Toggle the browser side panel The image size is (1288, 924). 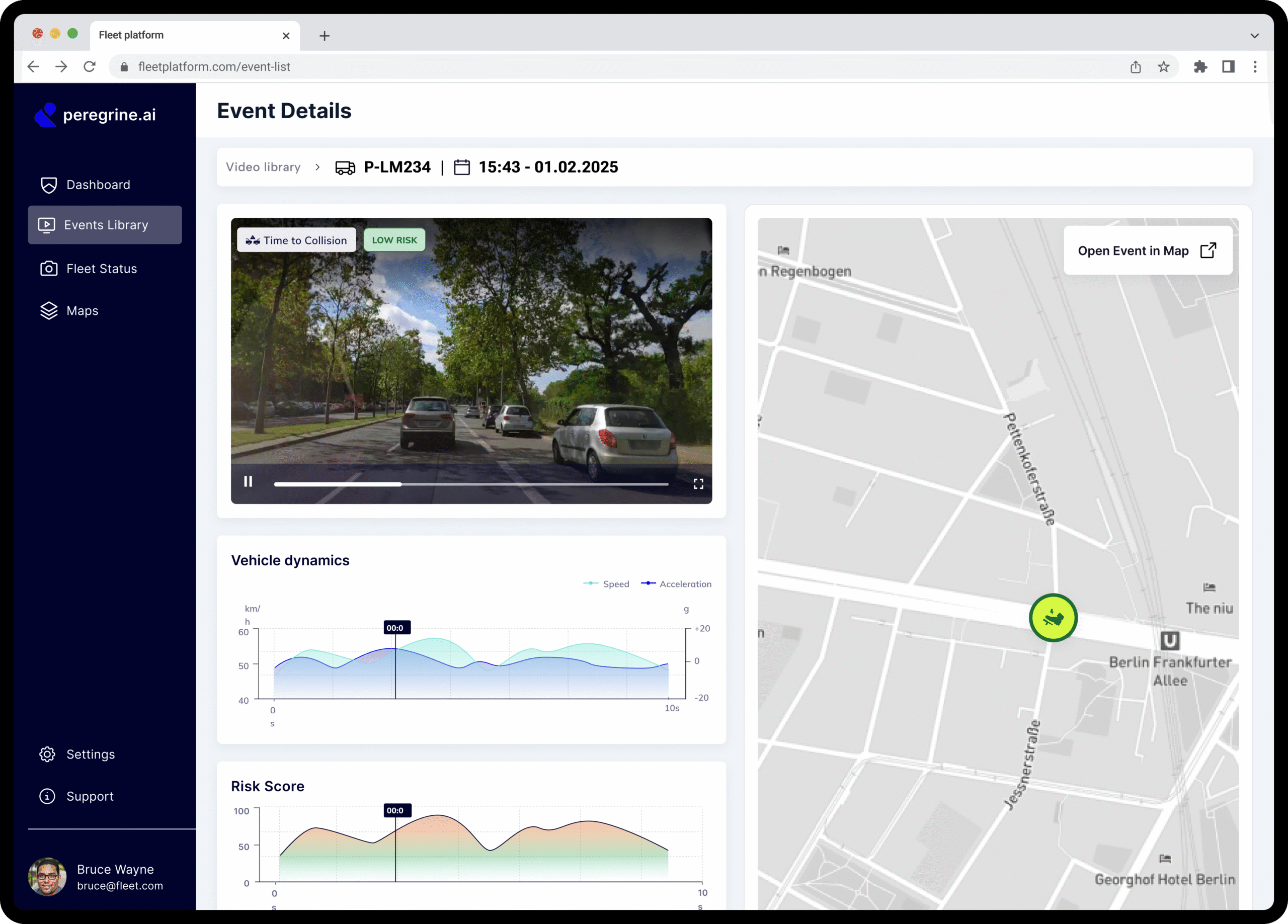(x=1228, y=67)
